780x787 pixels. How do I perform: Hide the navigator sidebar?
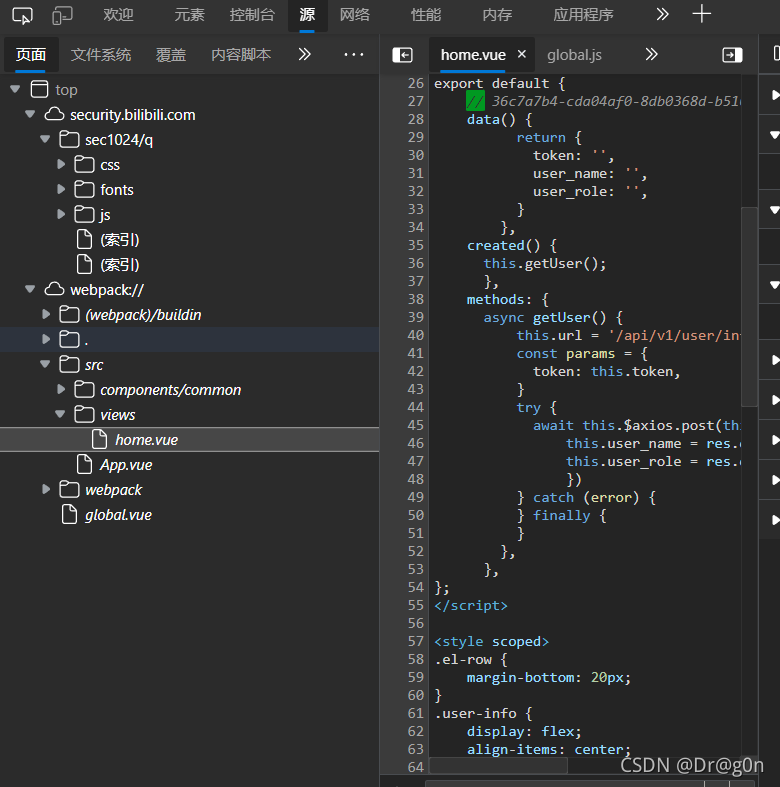coord(403,55)
